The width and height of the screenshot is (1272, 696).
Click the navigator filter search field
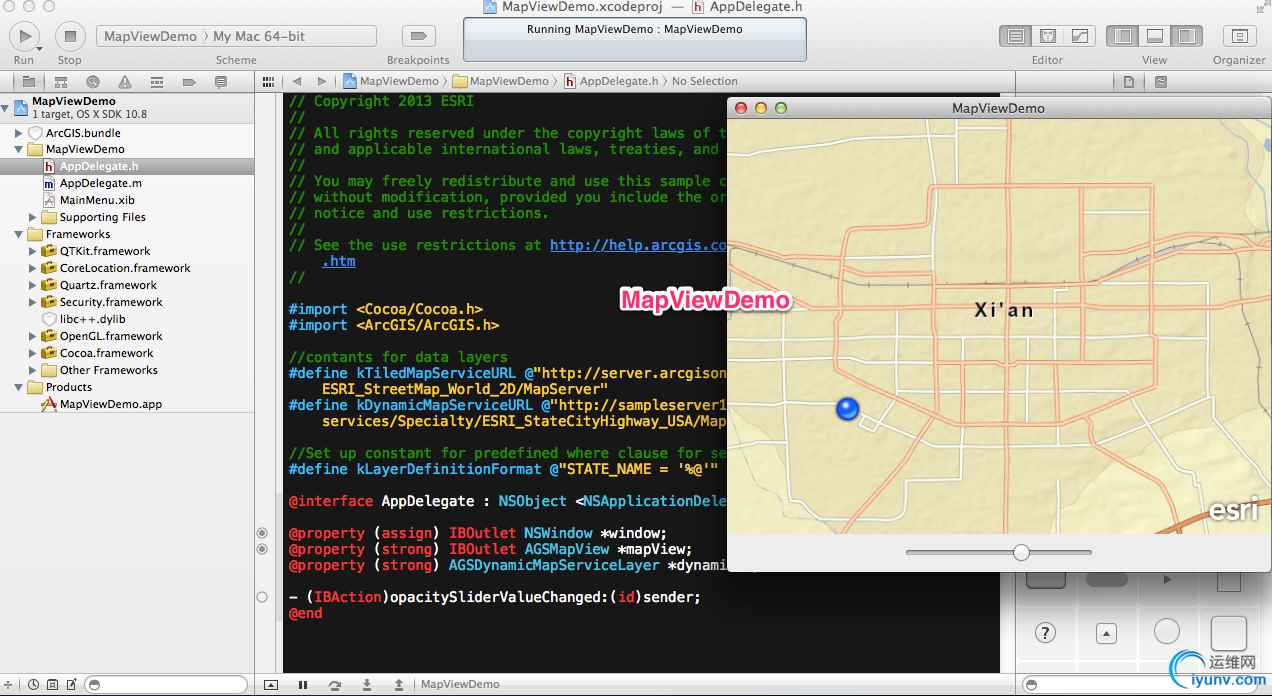point(166,685)
